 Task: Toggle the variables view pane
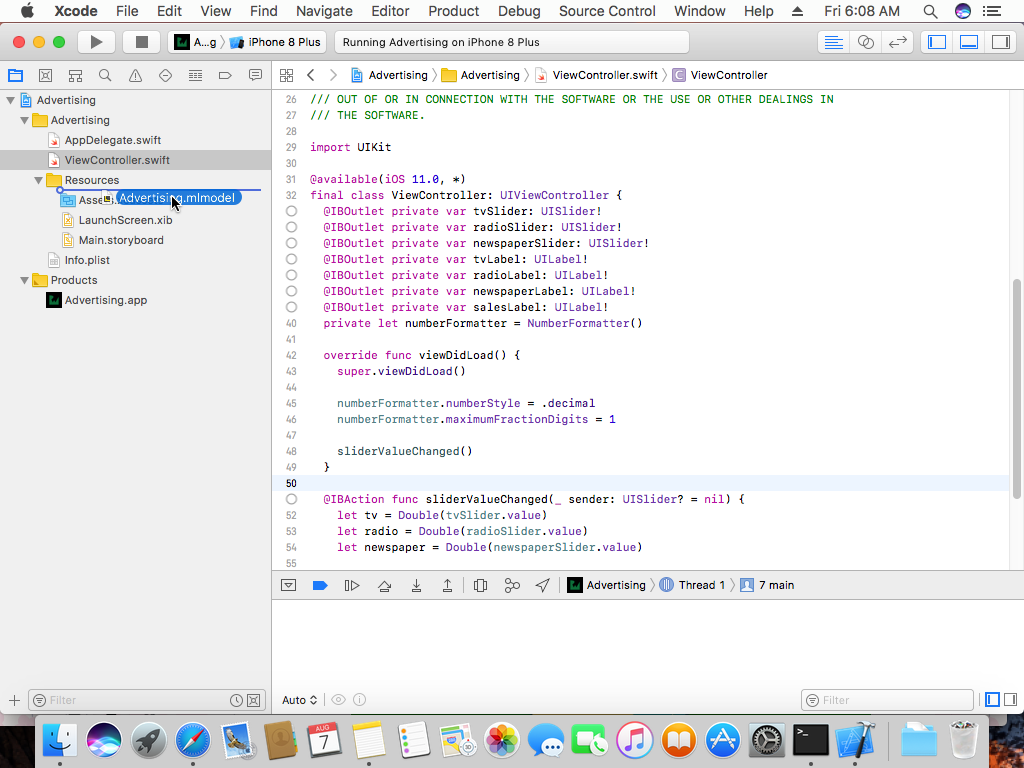point(993,700)
